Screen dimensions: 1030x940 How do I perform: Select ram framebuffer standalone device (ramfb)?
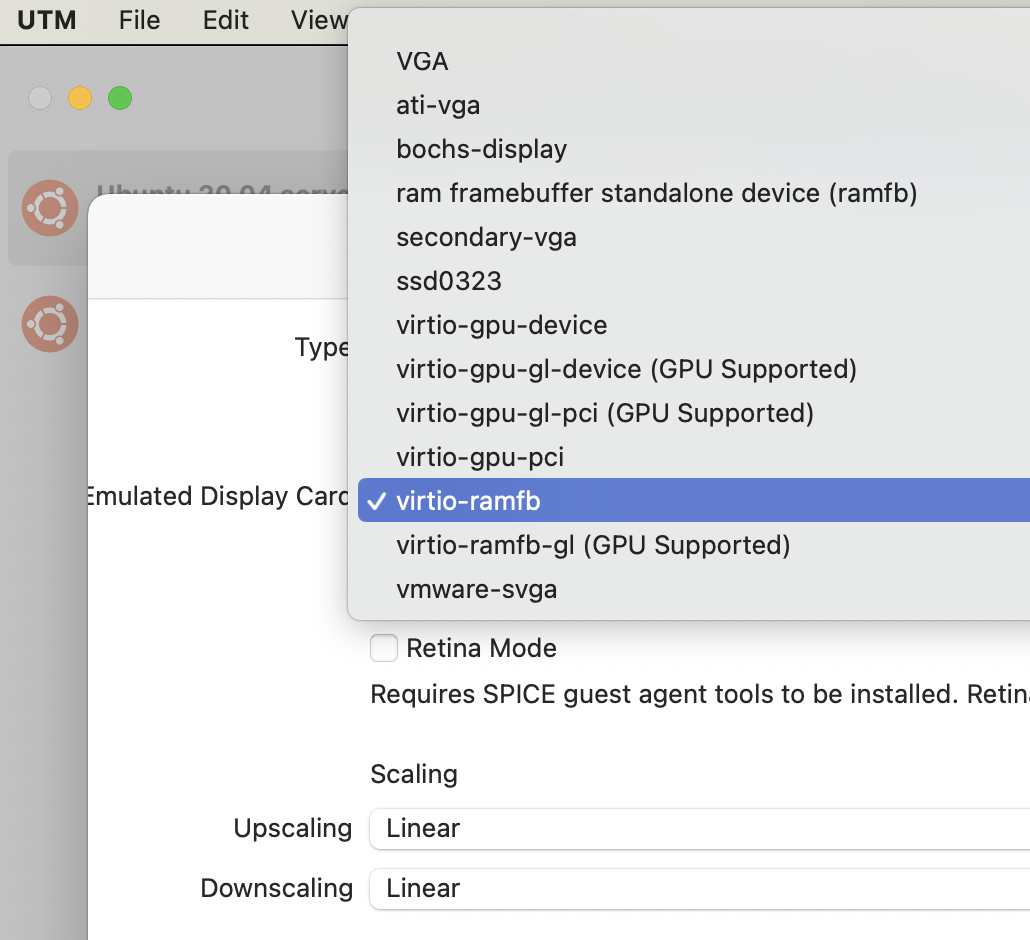(x=656, y=193)
